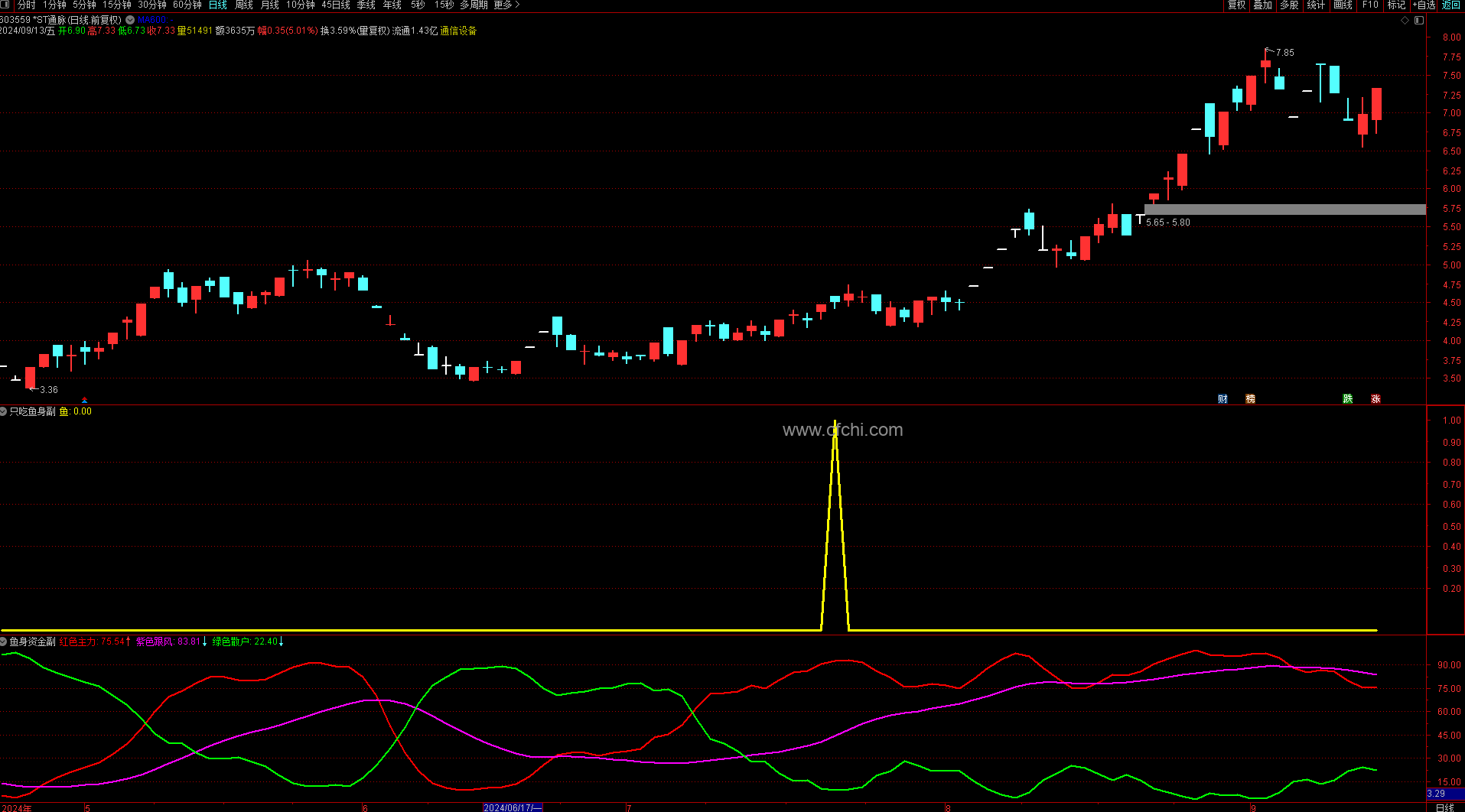Viewport: 1465px width, 812px height.
Task: Click the 只吃鱼身副 indicator name
Action: [x=33, y=411]
